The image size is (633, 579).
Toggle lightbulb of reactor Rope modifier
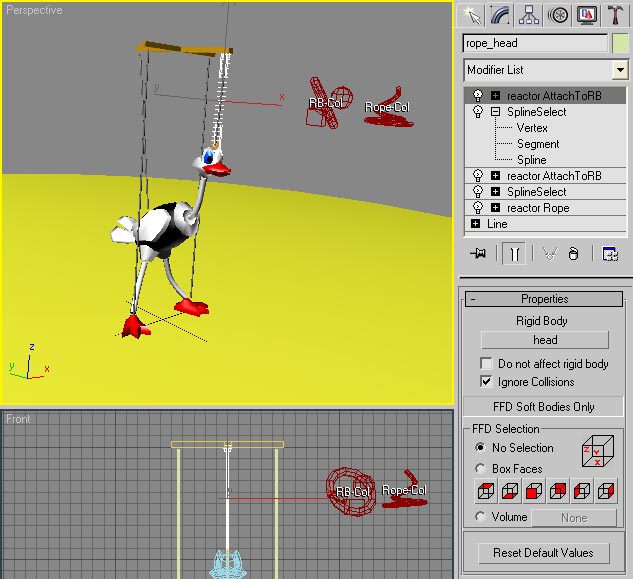coord(478,208)
